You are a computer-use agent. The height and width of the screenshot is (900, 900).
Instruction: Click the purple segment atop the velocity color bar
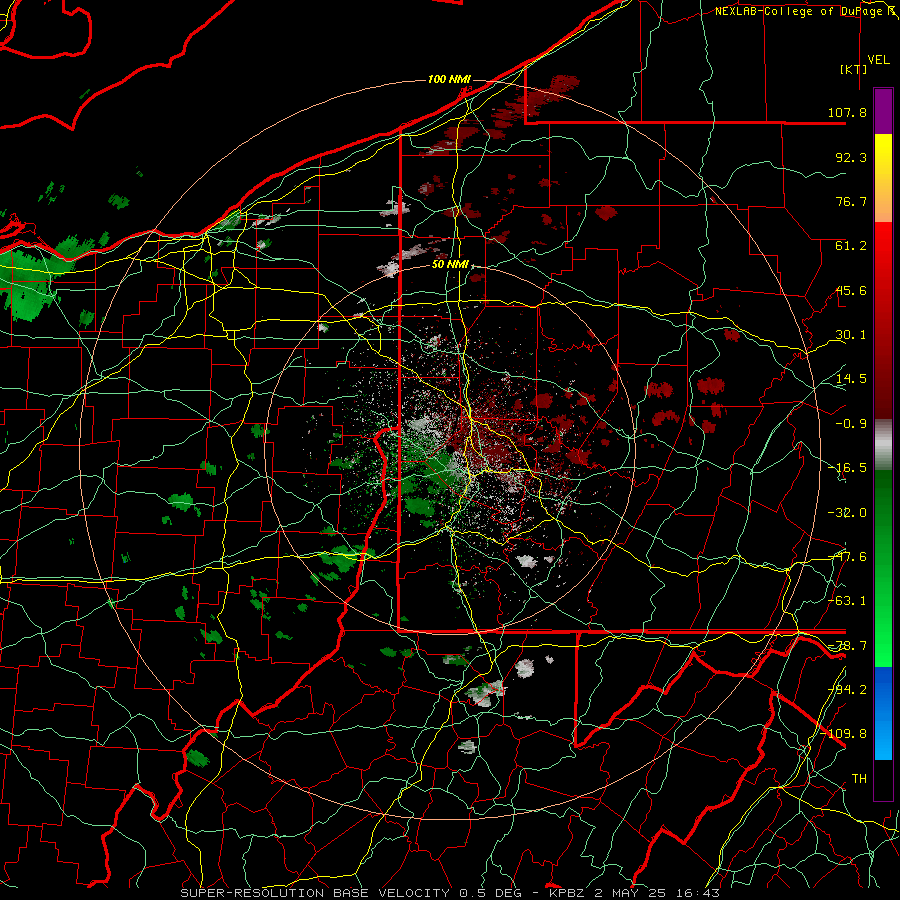pyautogui.click(x=883, y=111)
